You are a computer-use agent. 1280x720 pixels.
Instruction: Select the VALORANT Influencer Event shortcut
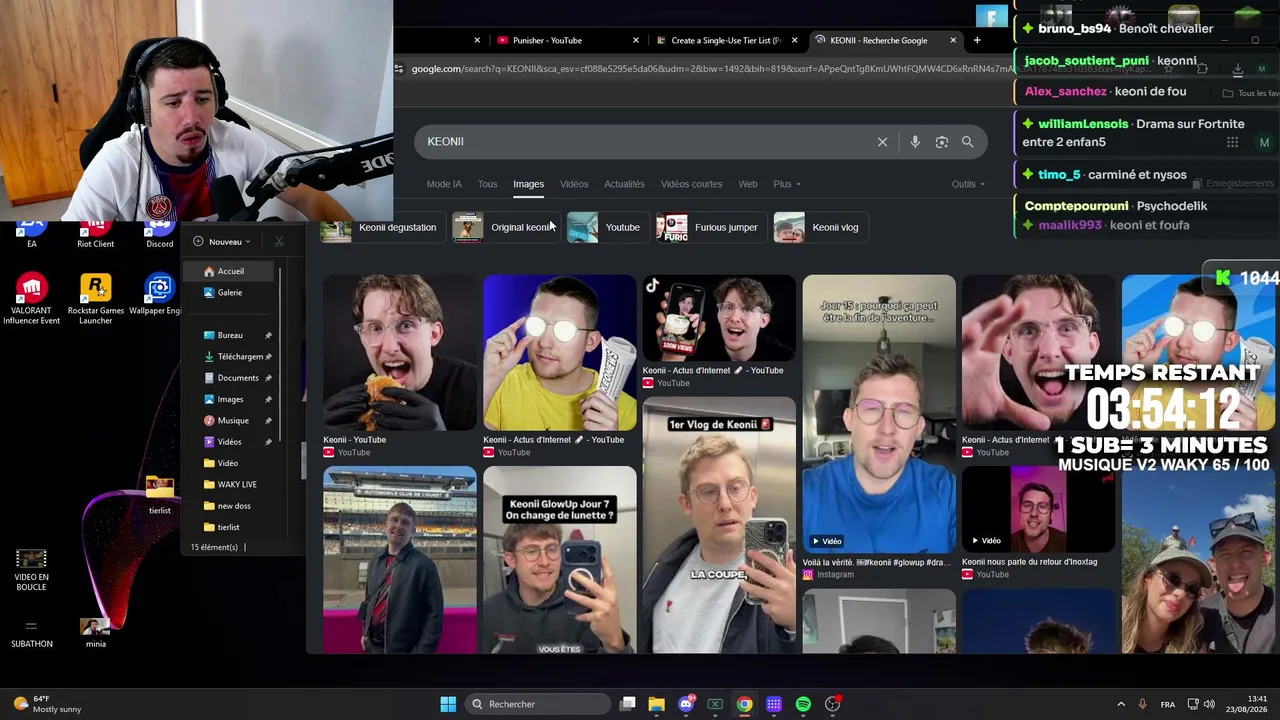[32, 298]
